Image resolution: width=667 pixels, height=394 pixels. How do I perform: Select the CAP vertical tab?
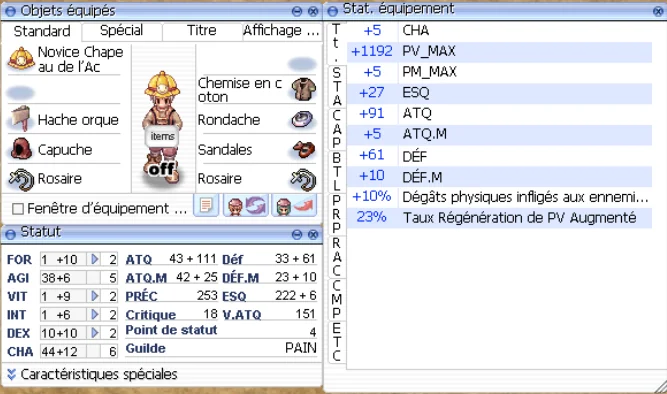pyautogui.click(x=336, y=129)
